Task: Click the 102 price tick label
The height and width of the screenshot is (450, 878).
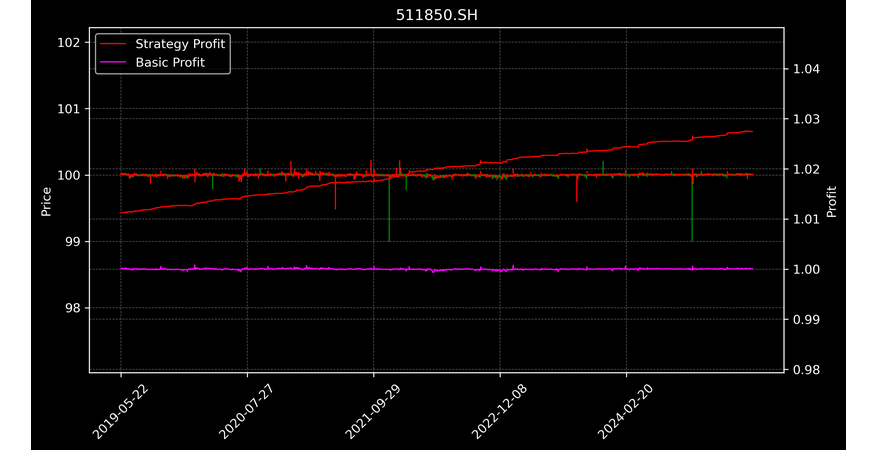Action: pos(69,43)
